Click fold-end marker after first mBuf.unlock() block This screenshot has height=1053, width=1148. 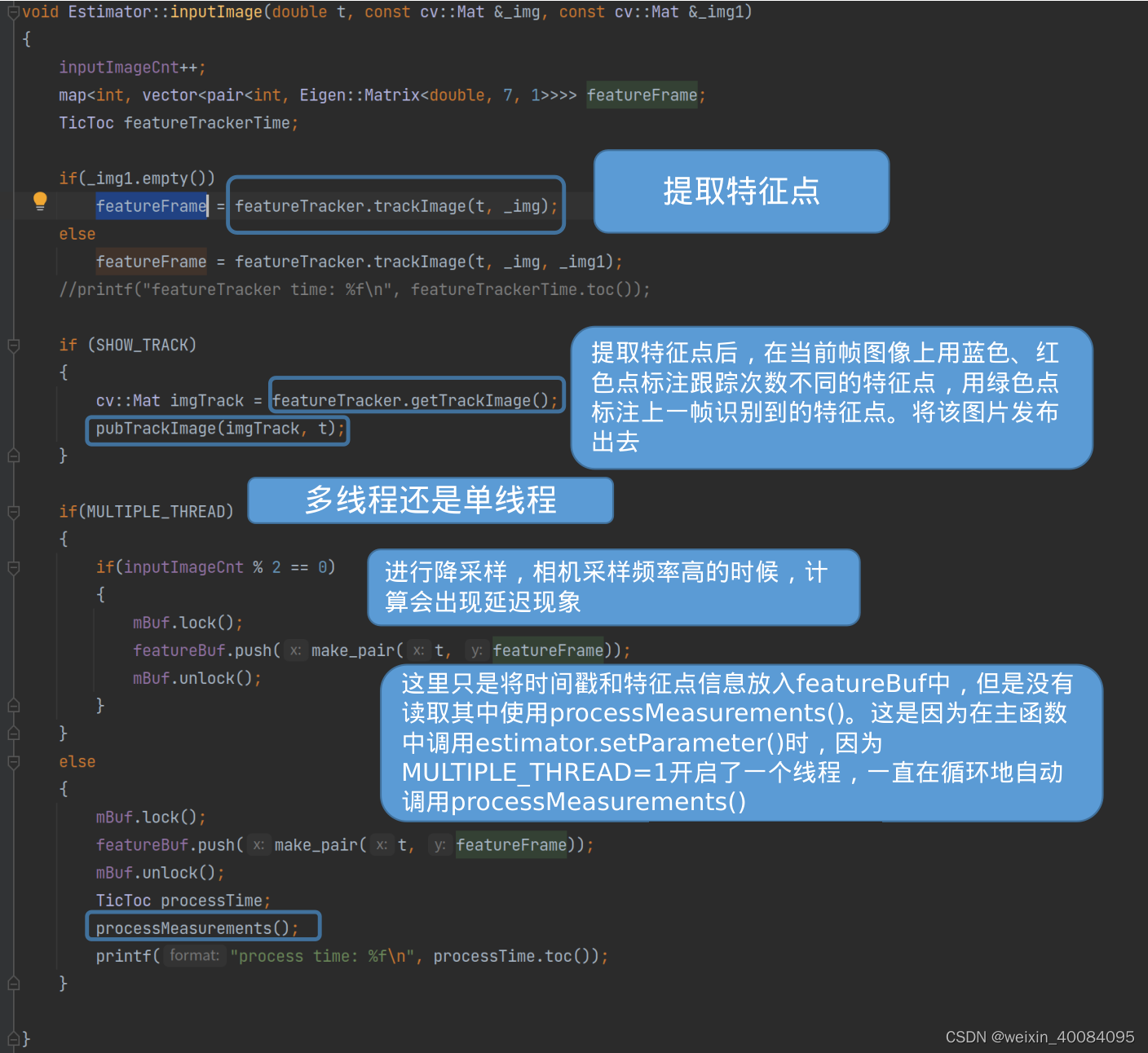[x=14, y=705]
